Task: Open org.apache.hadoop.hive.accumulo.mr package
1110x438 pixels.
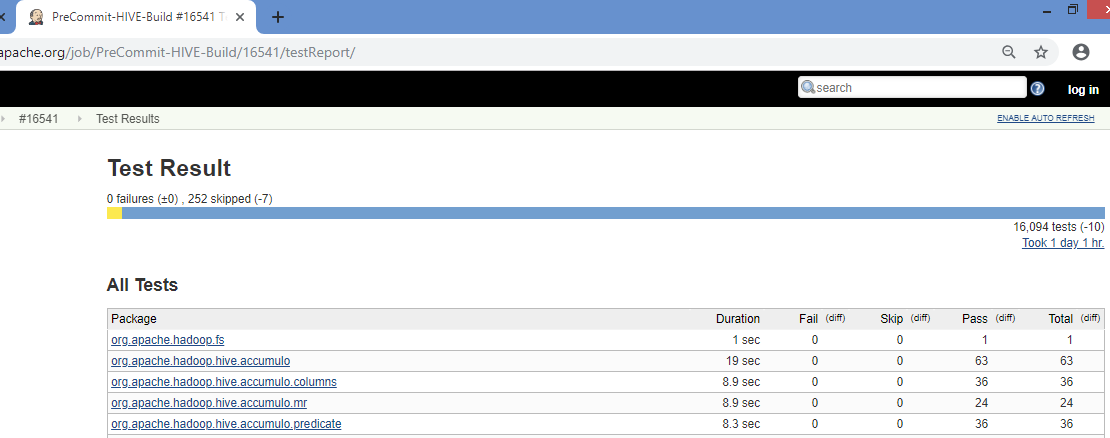Action: pos(209,403)
